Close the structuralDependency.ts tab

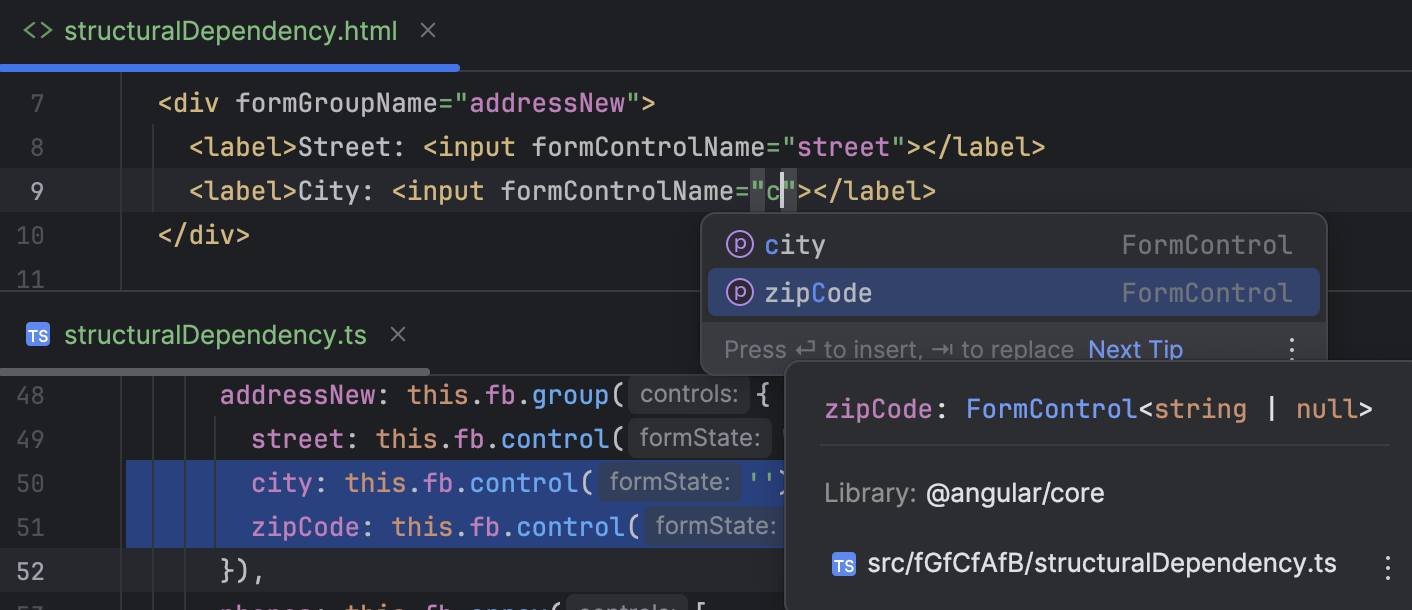398,334
